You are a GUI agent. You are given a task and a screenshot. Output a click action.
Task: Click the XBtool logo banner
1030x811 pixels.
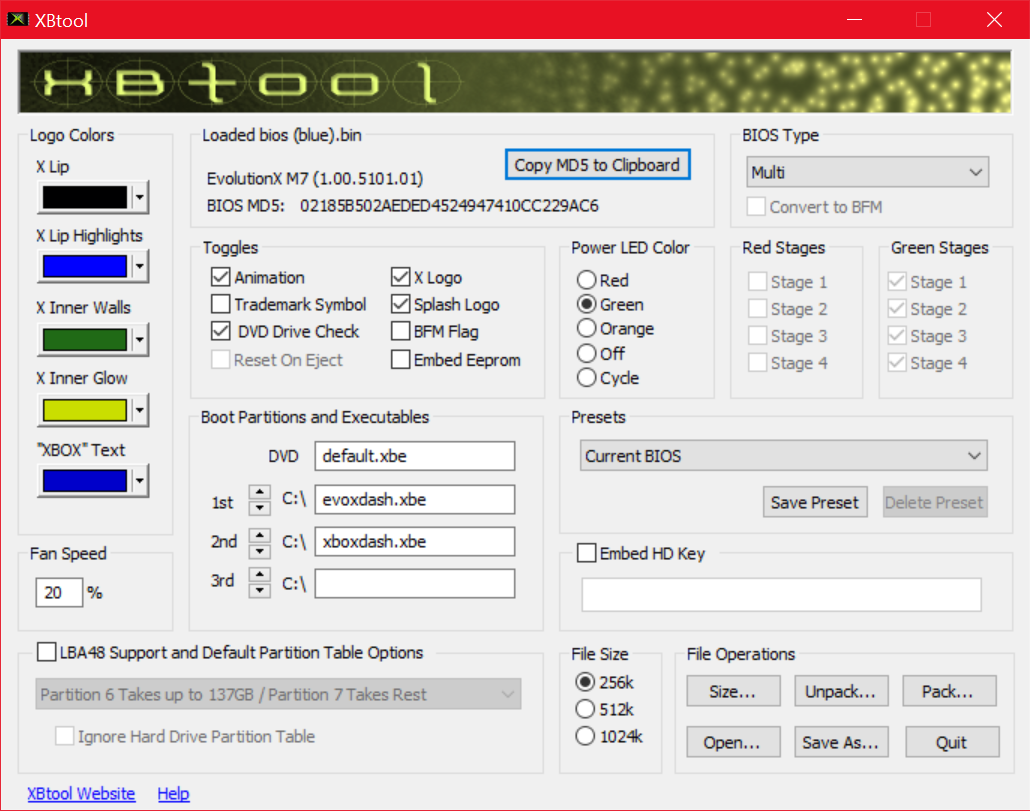pyautogui.click(x=515, y=82)
